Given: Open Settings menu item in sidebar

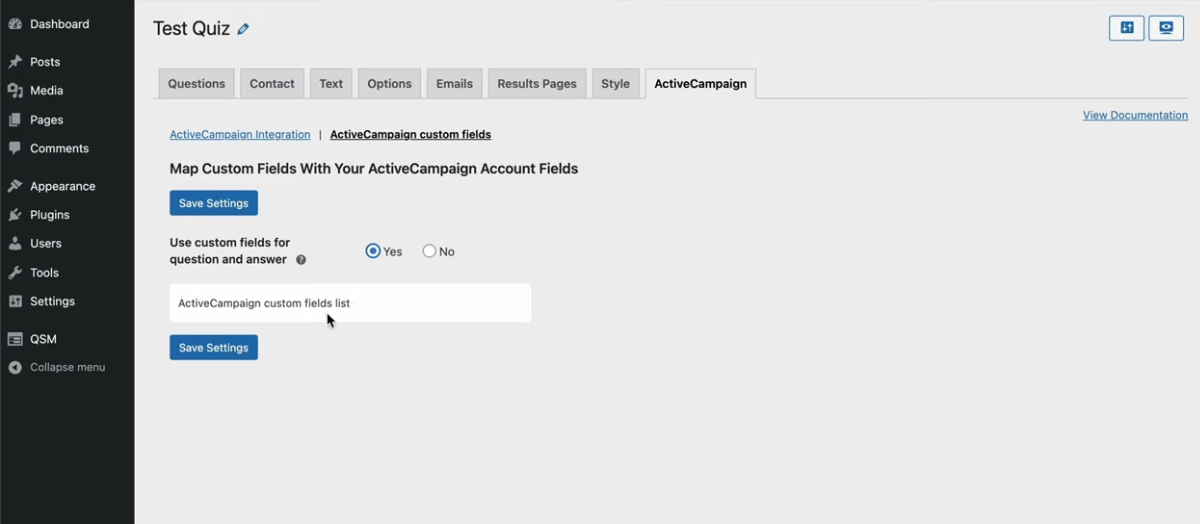Looking at the screenshot, I should 52,302.
